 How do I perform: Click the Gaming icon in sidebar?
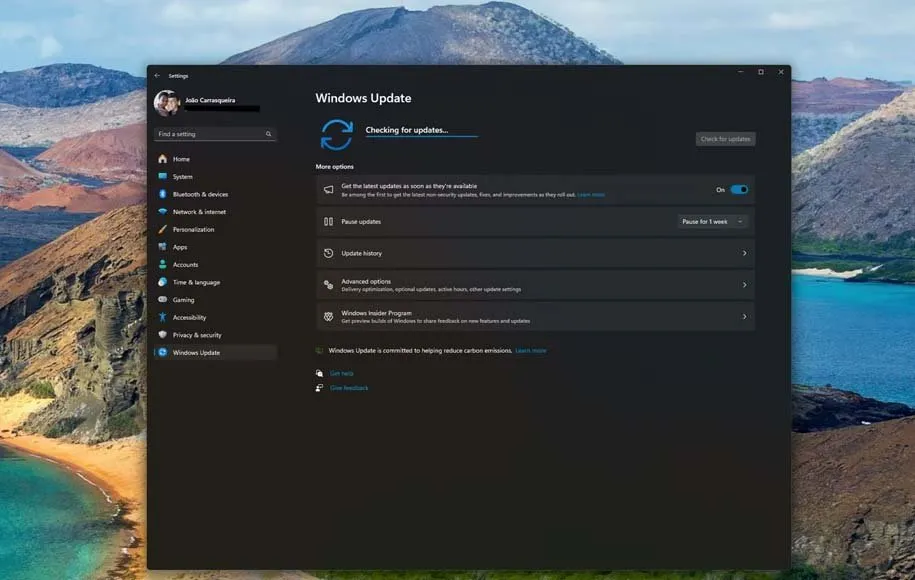[x=162, y=300]
